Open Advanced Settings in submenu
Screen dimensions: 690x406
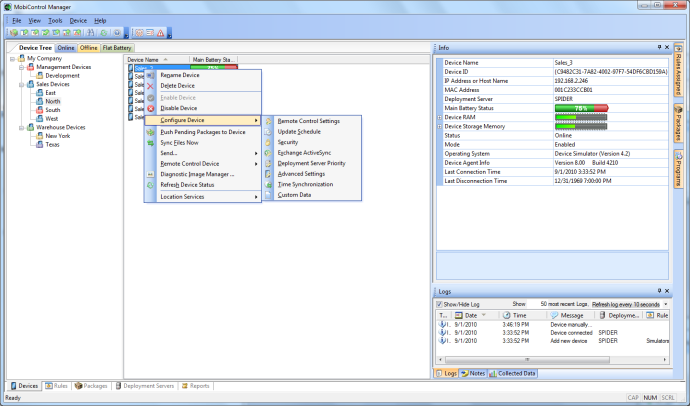pyautogui.click(x=312, y=174)
